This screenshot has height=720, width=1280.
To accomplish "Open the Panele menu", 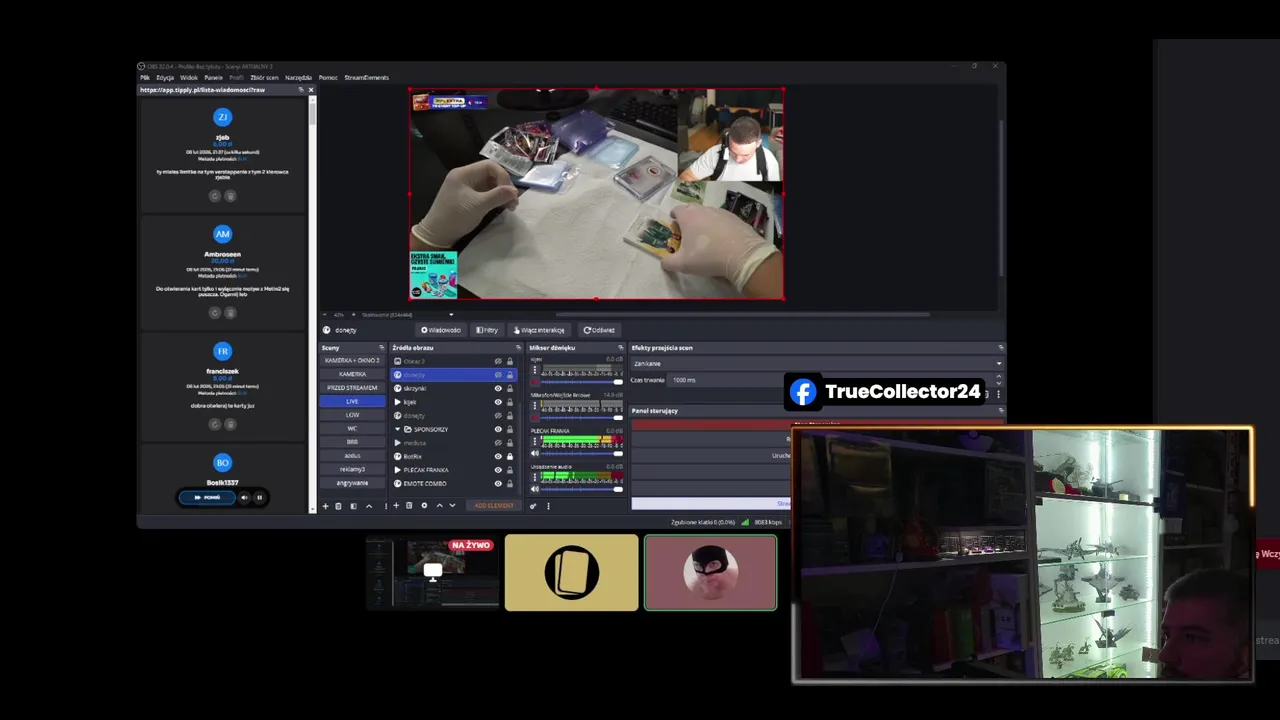I will [213, 77].
